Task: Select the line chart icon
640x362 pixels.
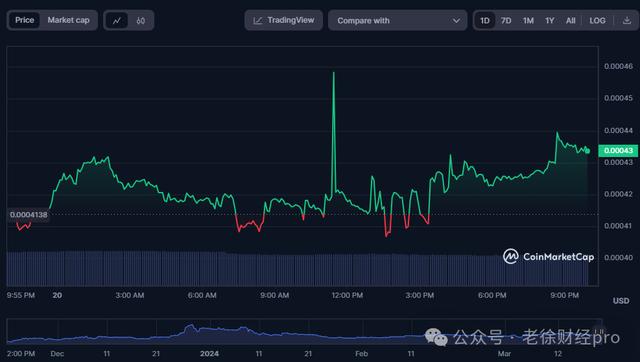Action: click(117, 20)
